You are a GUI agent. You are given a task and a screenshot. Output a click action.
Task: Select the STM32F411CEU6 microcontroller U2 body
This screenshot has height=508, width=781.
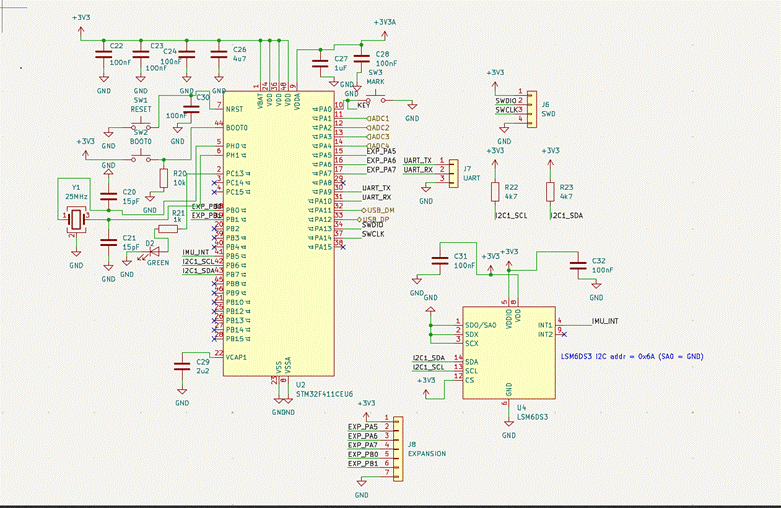(x=278, y=233)
